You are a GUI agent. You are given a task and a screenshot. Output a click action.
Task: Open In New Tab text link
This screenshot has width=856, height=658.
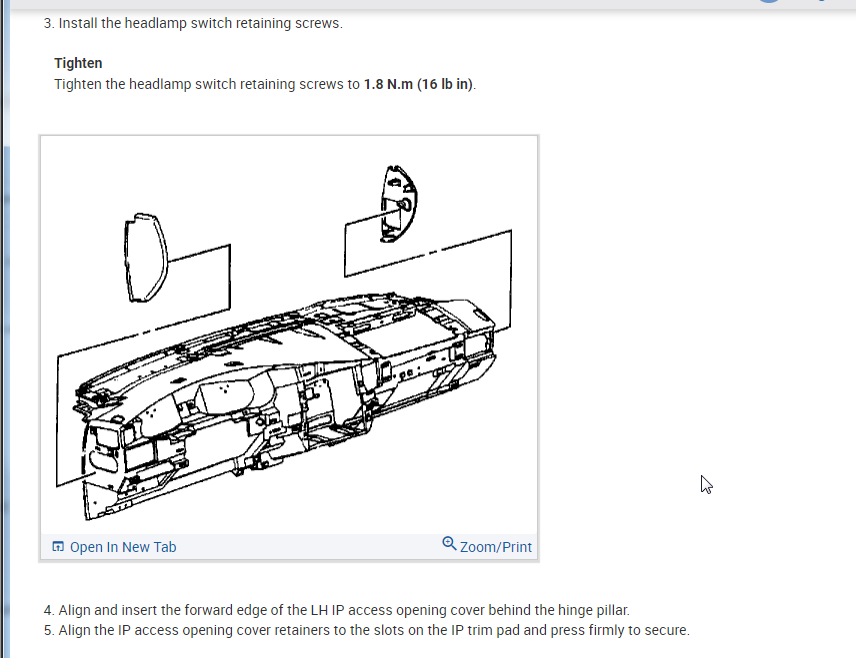click(x=123, y=547)
